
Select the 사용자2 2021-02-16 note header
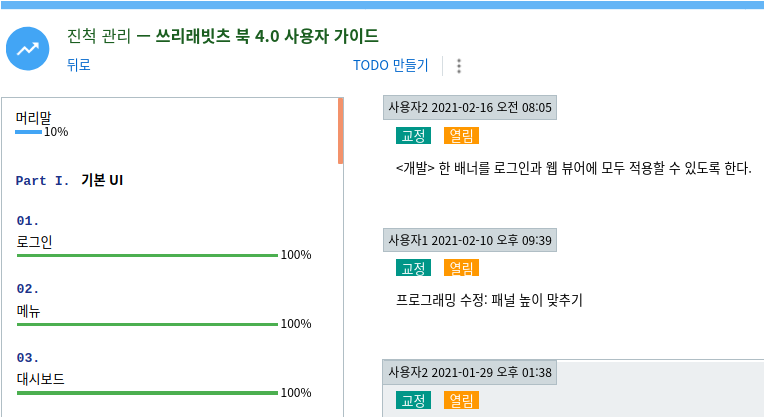point(469,107)
